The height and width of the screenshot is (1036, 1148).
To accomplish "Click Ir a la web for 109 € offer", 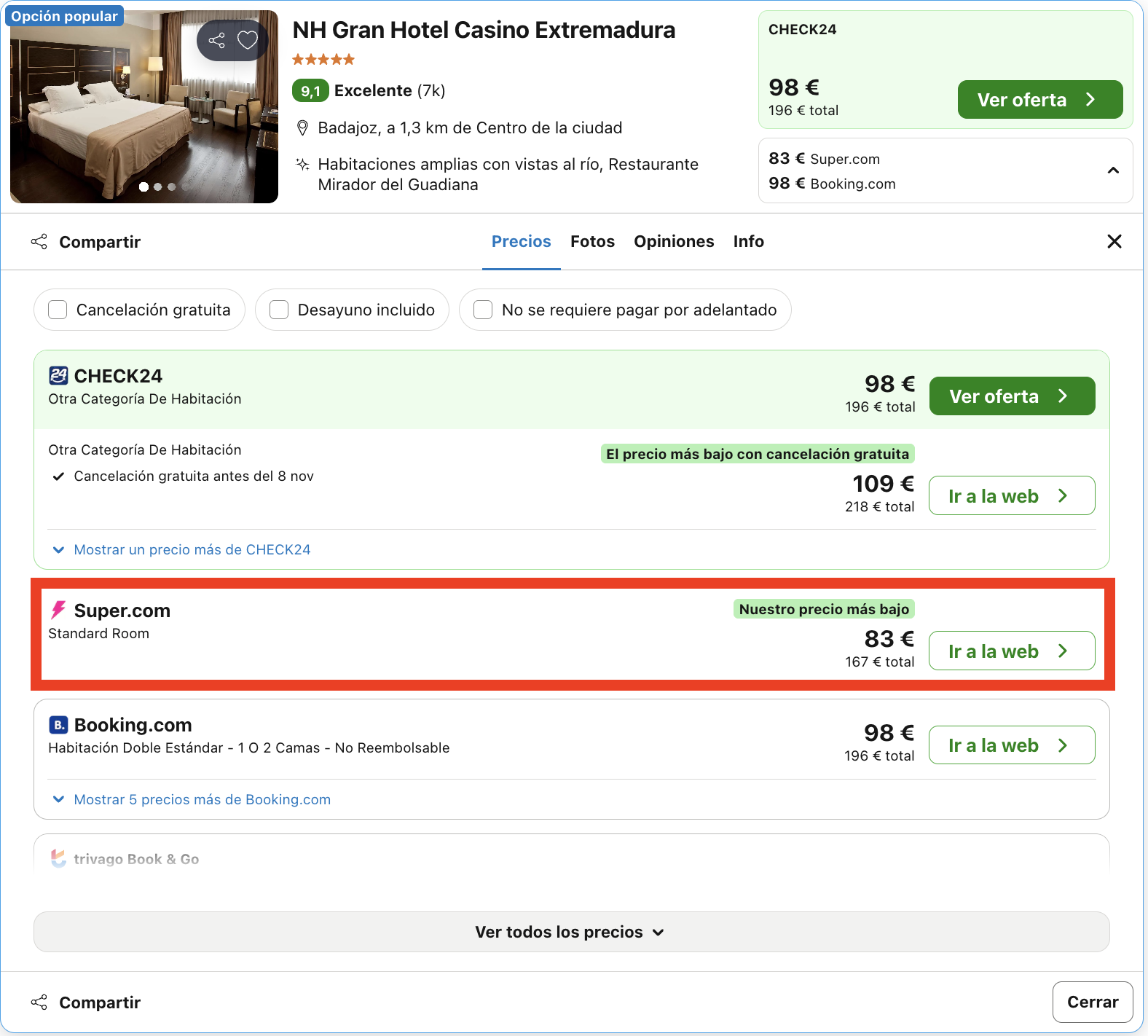I will click(1013, 496).
